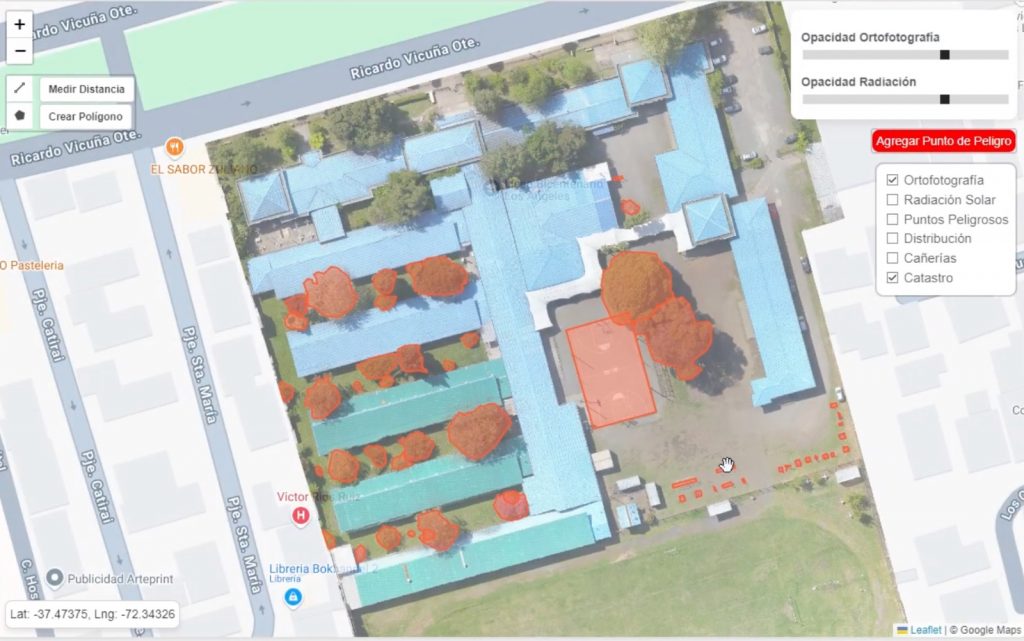The height and width of the screenshot is (641, 1024).
Task: Click El Sabor restaurant map marker
Action: click(x=175, y=146)
